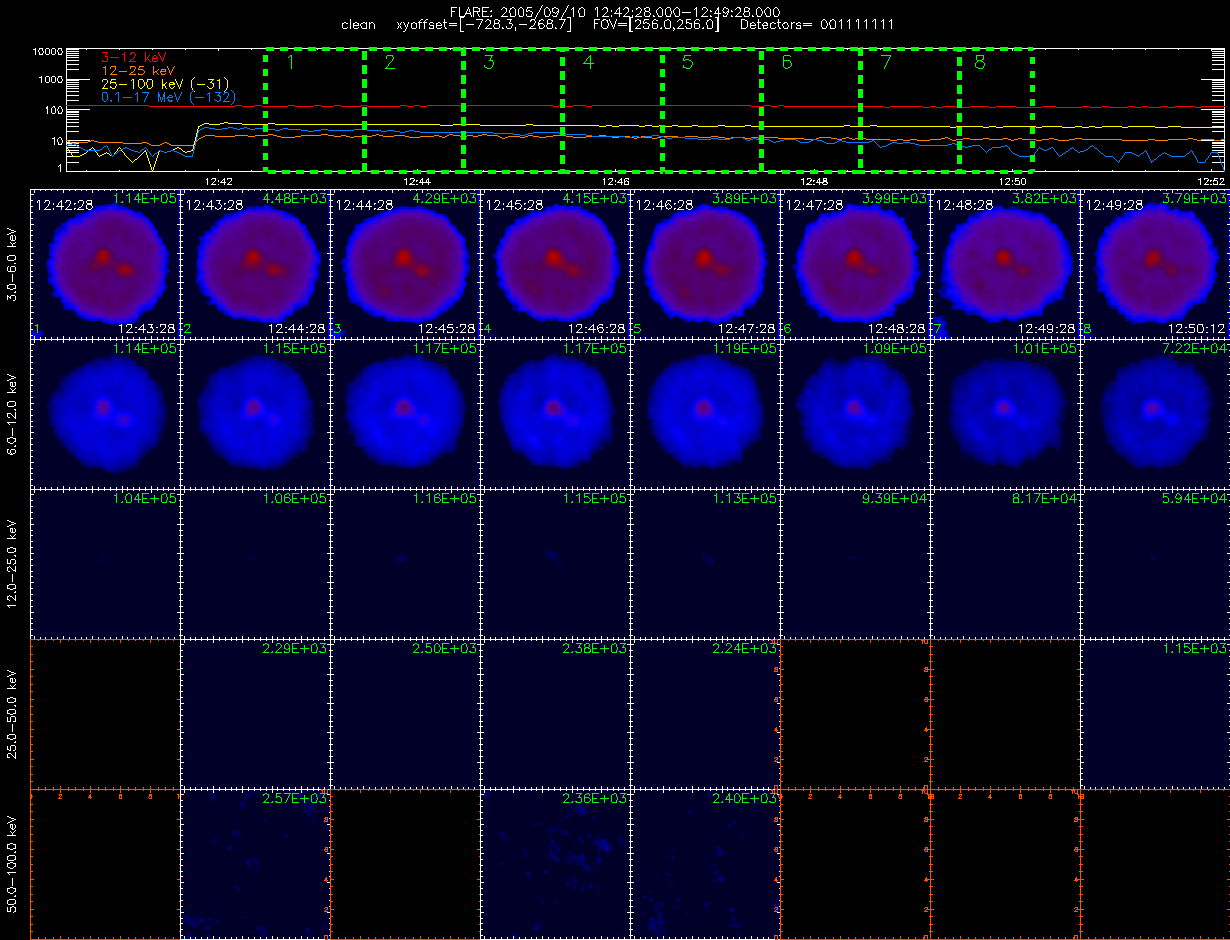Open the 6.0-12.0 keV image with peak 1.09E+05
1230x940 pixels.
click(x=855, y=414)
